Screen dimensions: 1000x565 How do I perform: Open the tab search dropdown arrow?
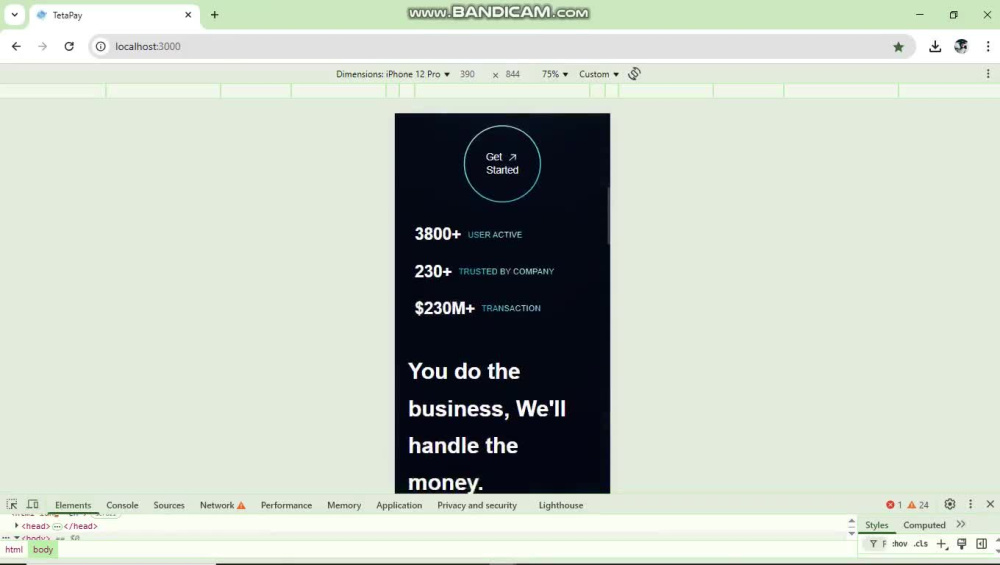pos(15,15)
